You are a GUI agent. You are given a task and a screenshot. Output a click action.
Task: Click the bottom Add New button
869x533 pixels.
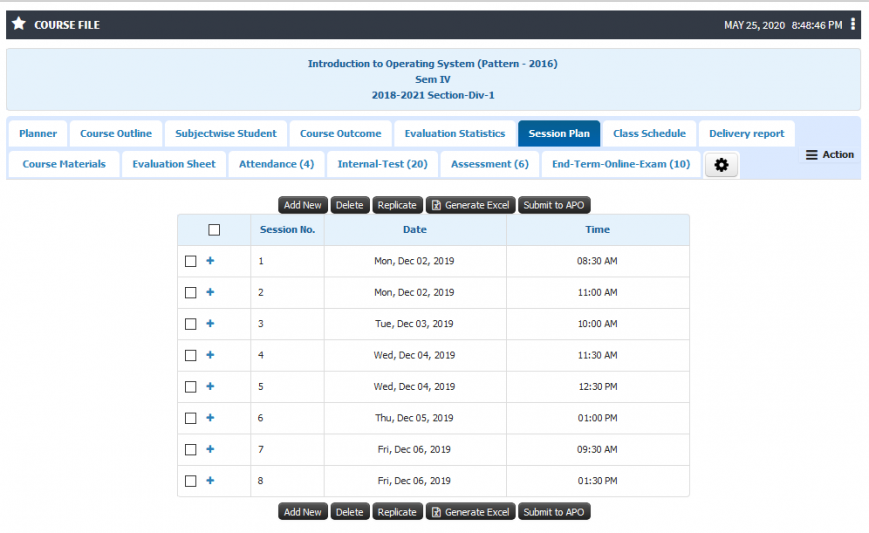[x=303, y=512]
